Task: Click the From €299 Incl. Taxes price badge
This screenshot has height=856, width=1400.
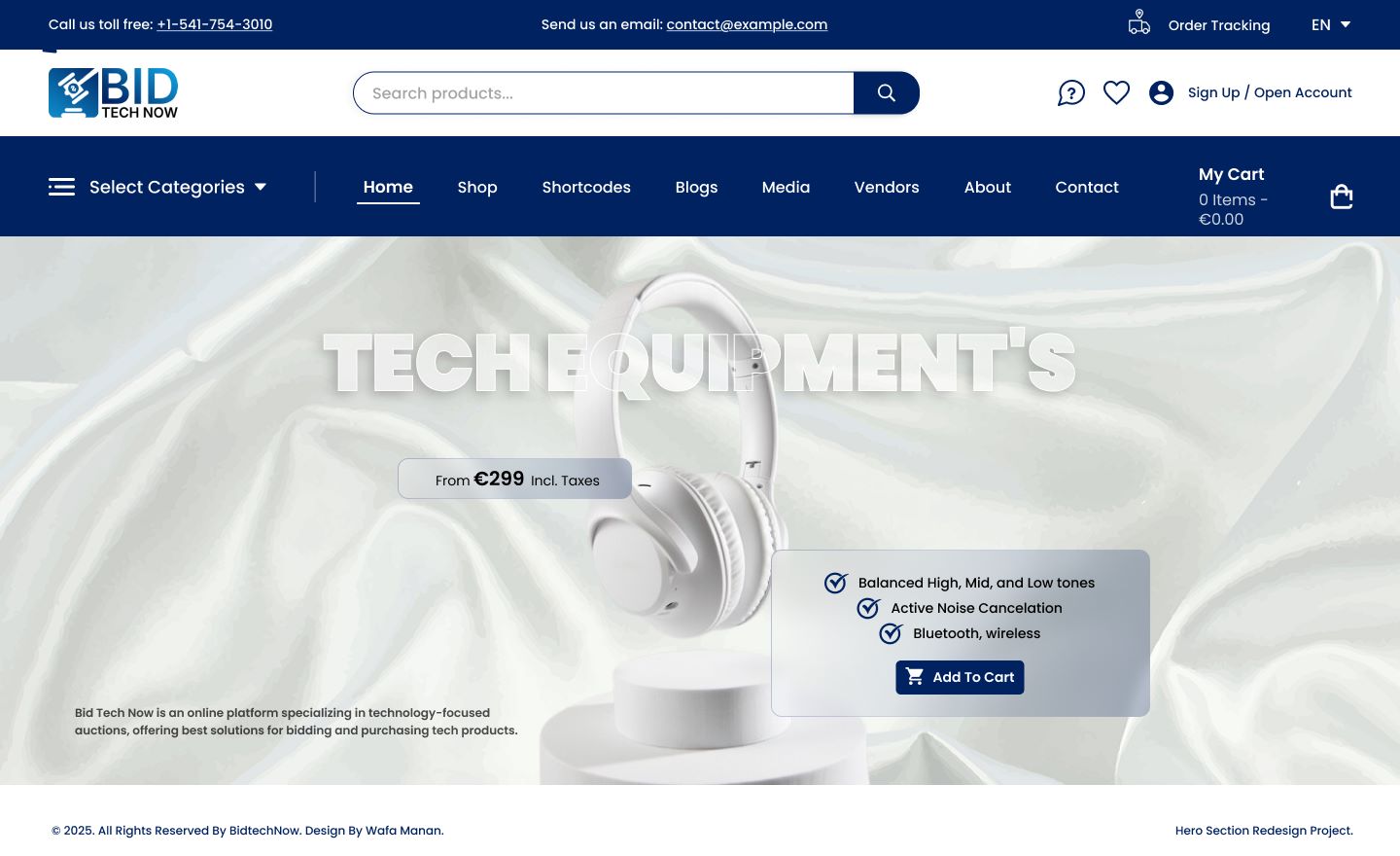Action: tap(515, 479)
